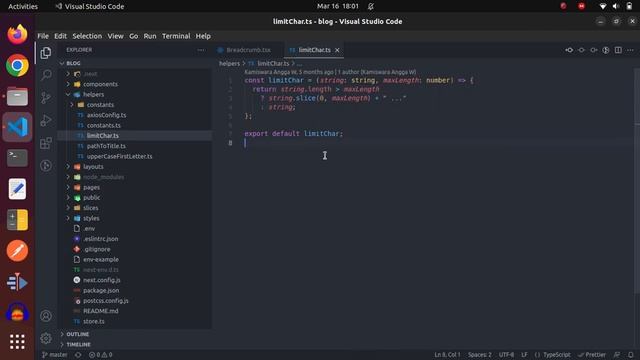The height and width of the screenshot is (360, 640).
Task: Expand the pages folder
Action: click(x=91, y=187)
